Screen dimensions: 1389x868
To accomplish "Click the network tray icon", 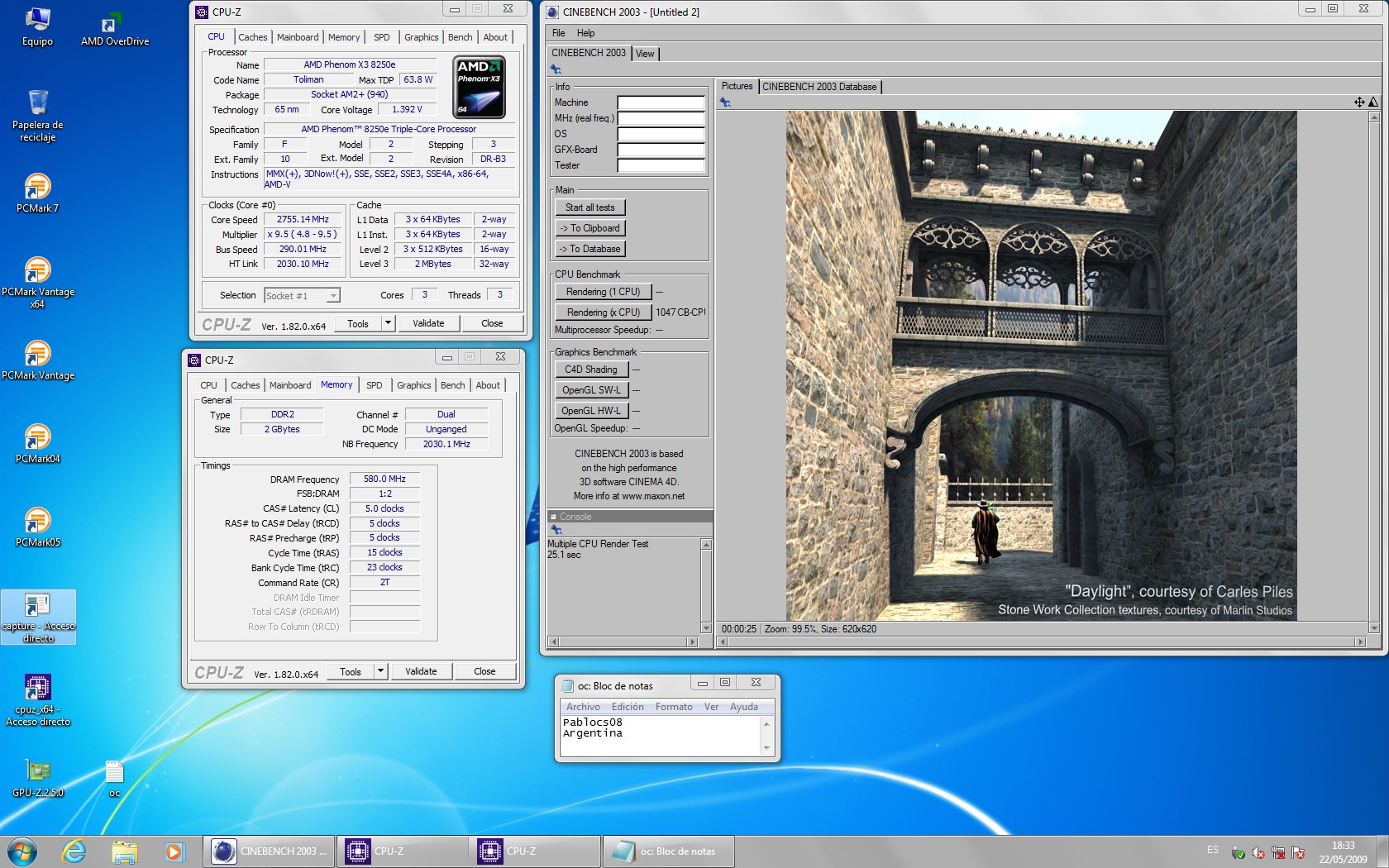I will (x=1278, y=852).
